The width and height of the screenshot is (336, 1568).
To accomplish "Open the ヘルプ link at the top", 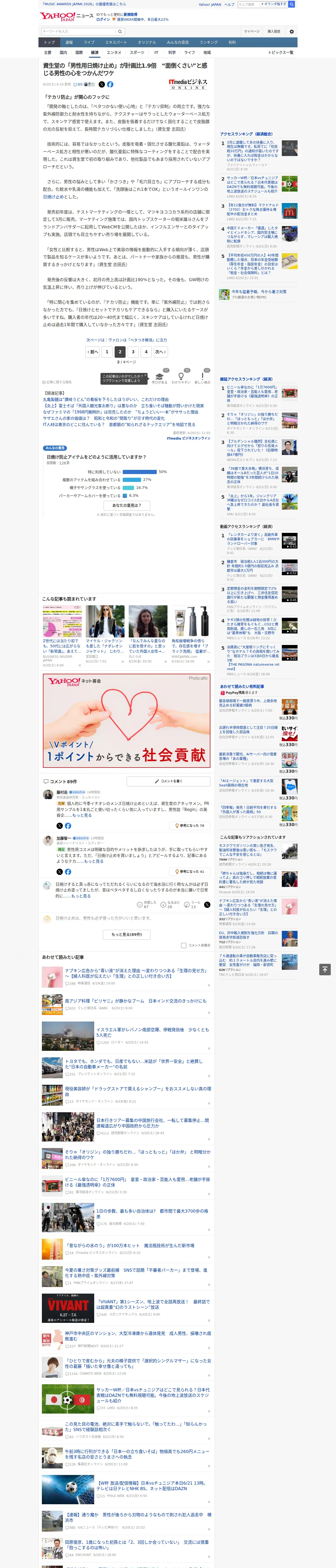I will pyautogui.click(x=229, y=4).
